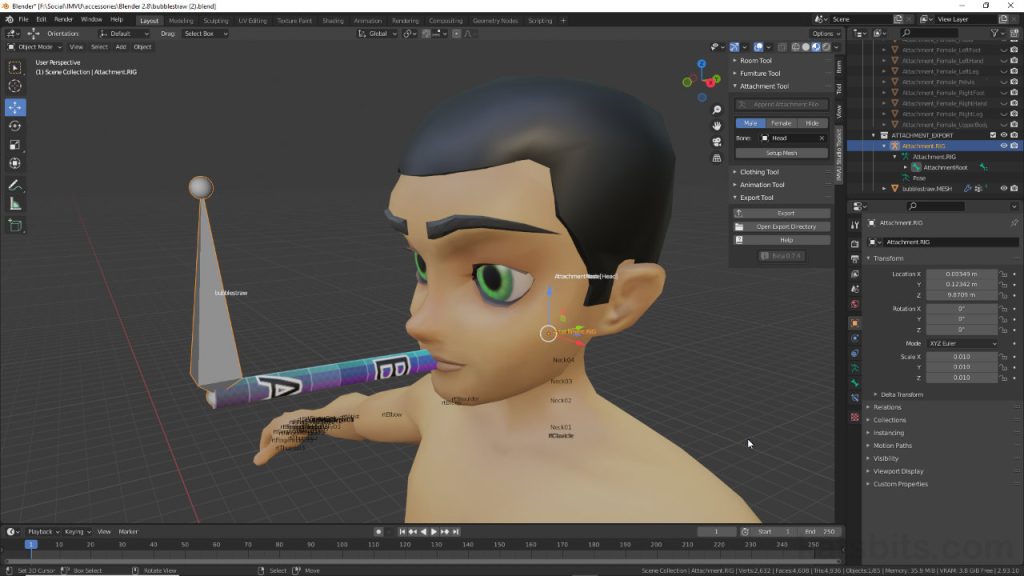Click the Object Mode editor type icon
The height and width of the screenshot is (576, 1024).
[10, 46]
